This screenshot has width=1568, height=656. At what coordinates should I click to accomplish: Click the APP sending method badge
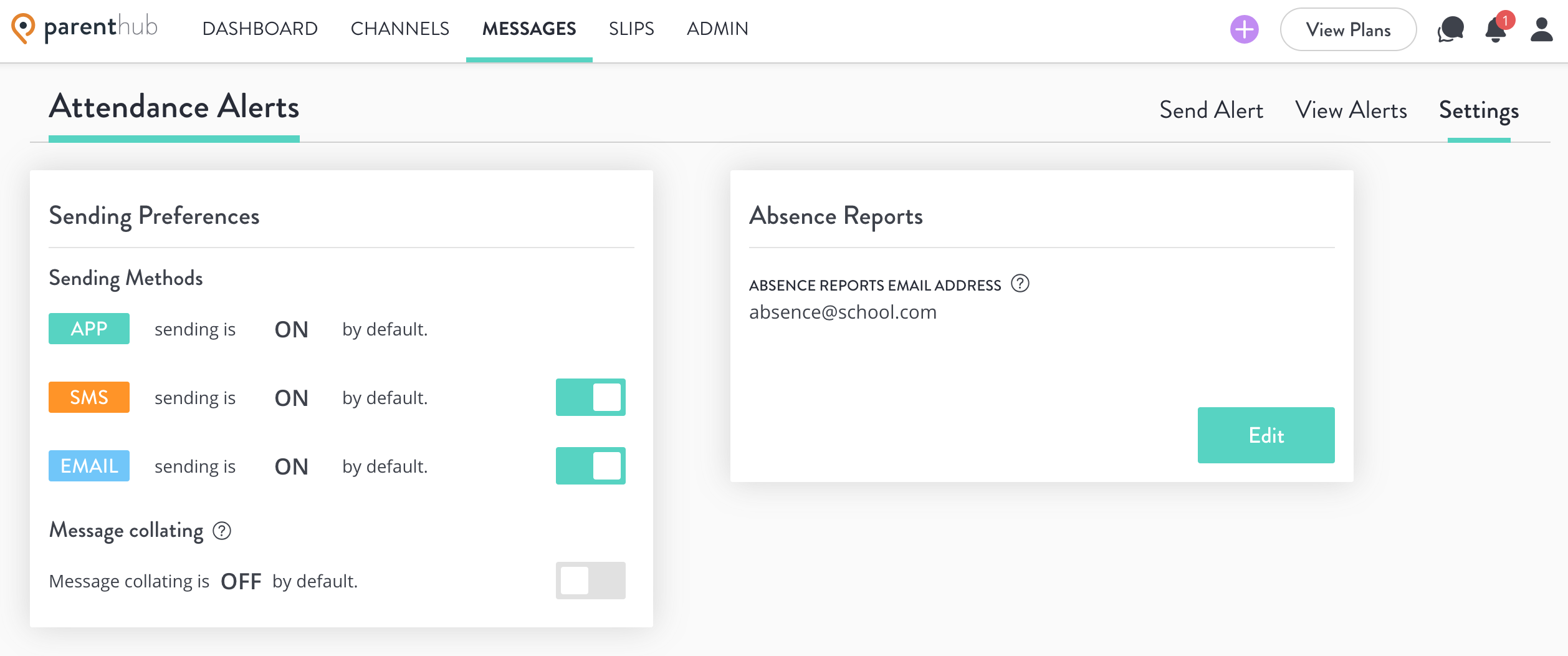[x=89, y=329]
